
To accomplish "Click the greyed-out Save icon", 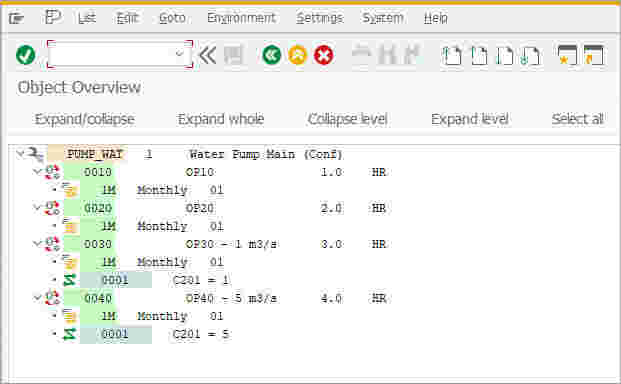I will coord(233,55).
